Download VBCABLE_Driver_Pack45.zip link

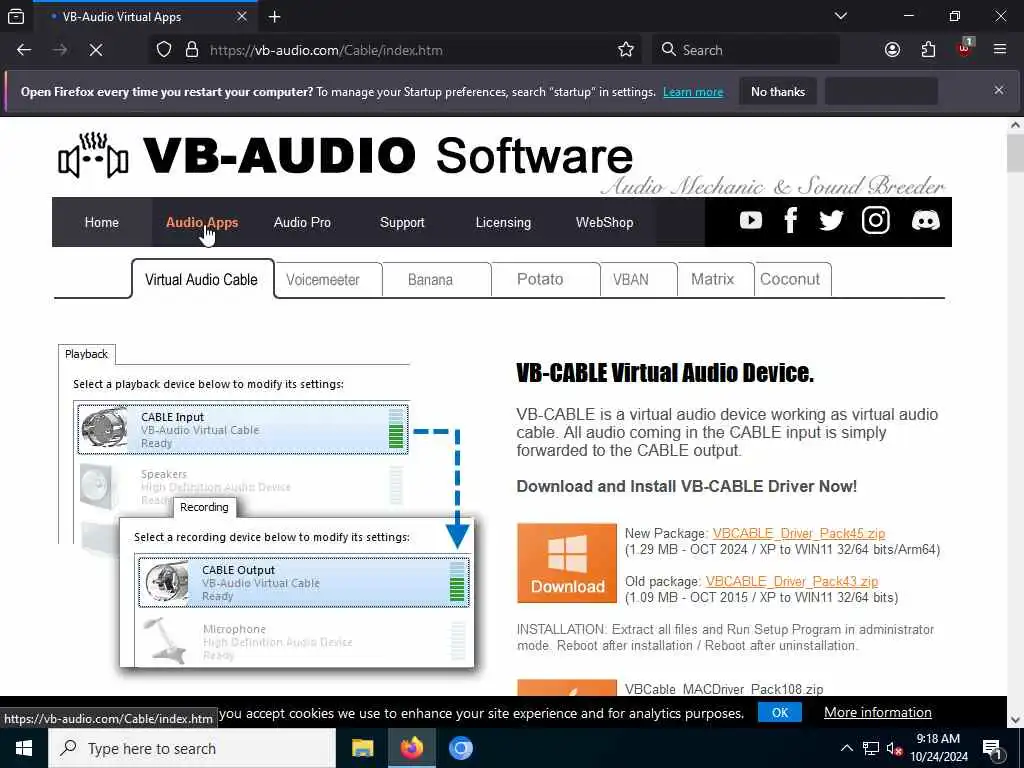pyautogui.click(x=799, y=533)
